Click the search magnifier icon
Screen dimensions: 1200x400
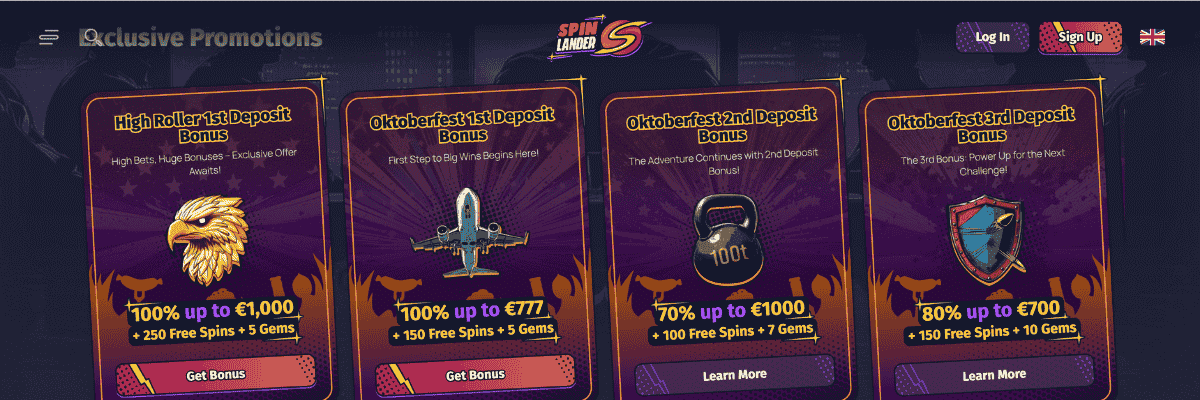coord(92,38)
